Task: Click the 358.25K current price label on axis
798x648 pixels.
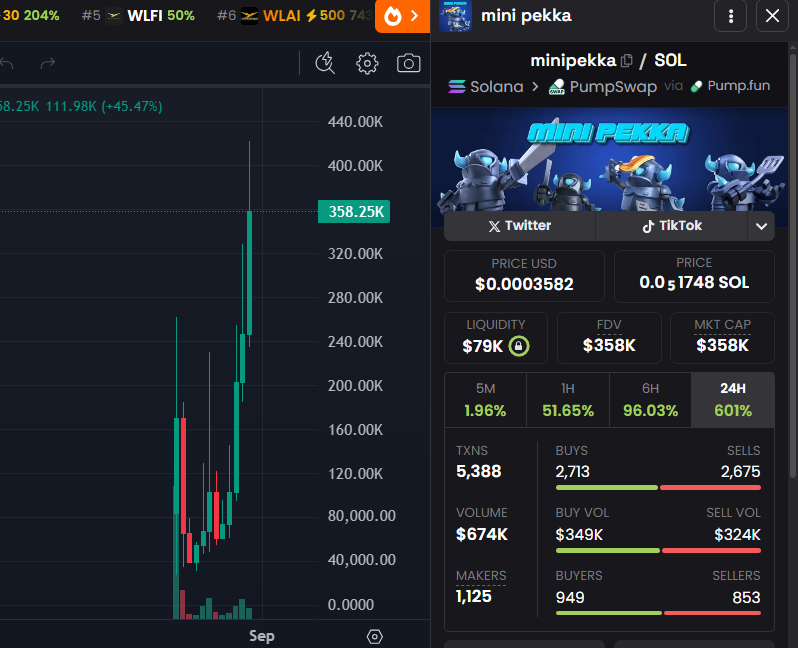Action: coord(354,211)
